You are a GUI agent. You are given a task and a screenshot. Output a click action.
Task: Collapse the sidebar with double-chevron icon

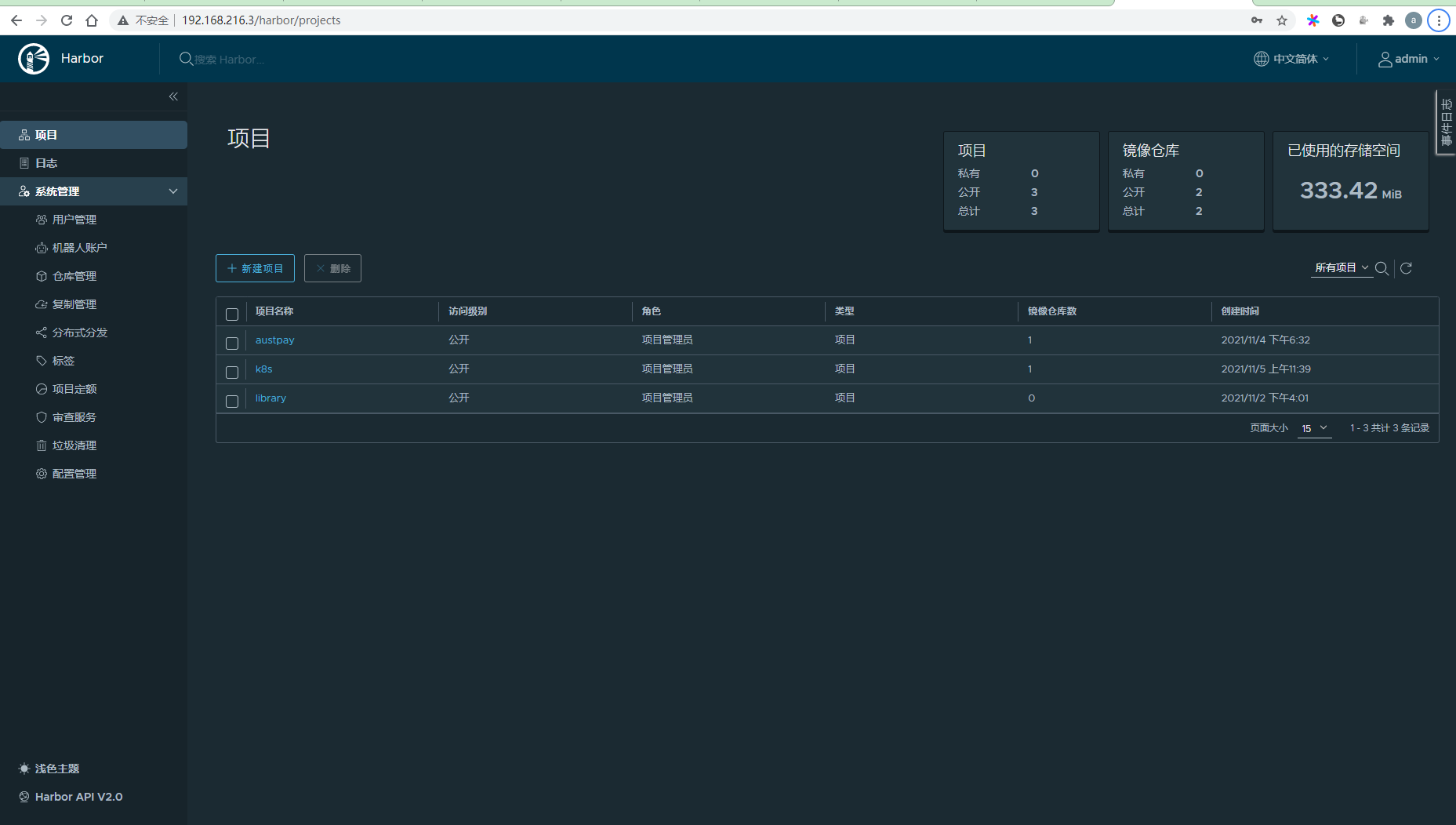tap(173, 96)
